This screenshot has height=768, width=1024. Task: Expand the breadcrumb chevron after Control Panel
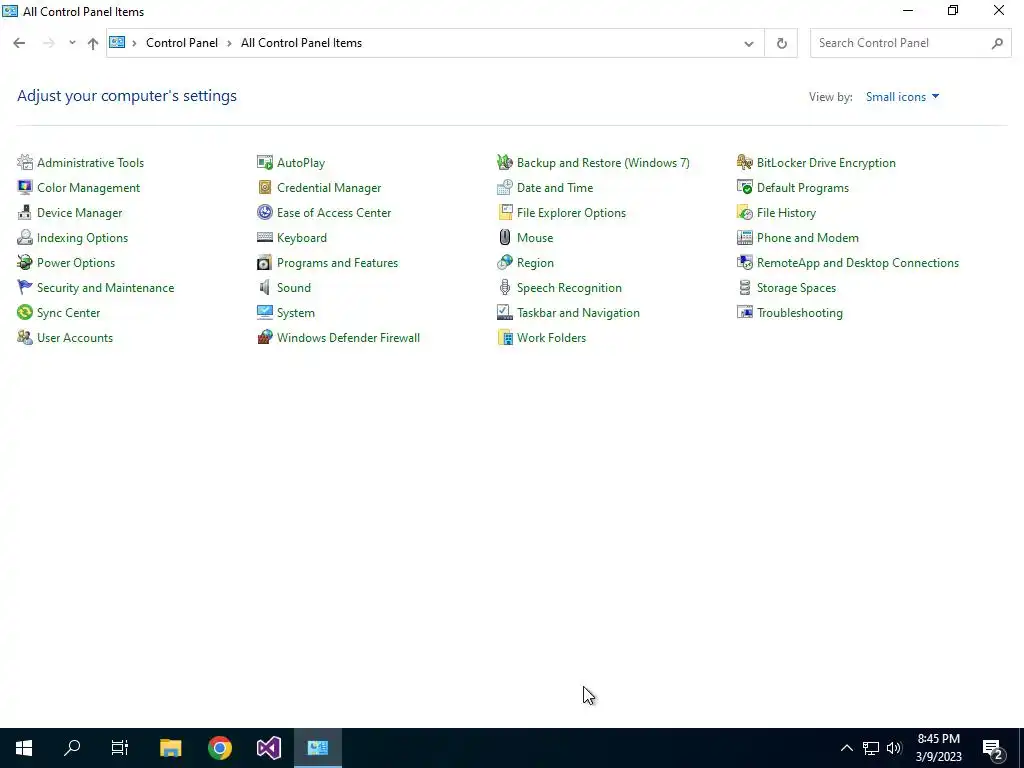click(229, 43)
